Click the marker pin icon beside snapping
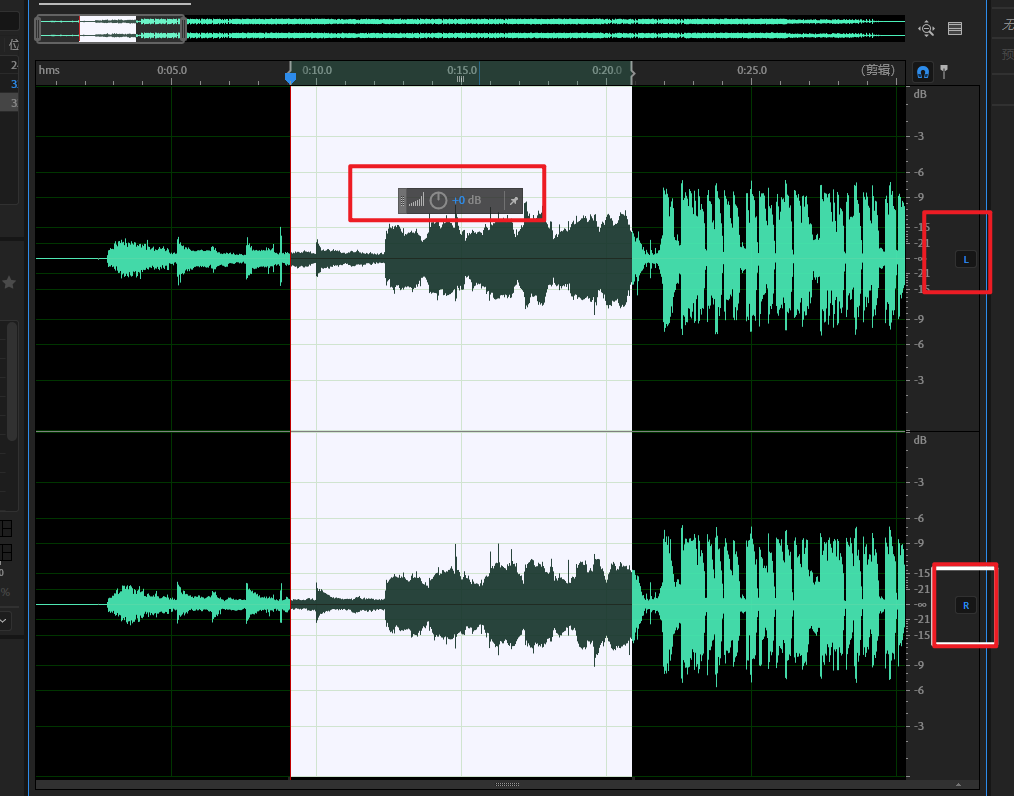Viewport: 1014px width, 796px height. tap(944, 71)
